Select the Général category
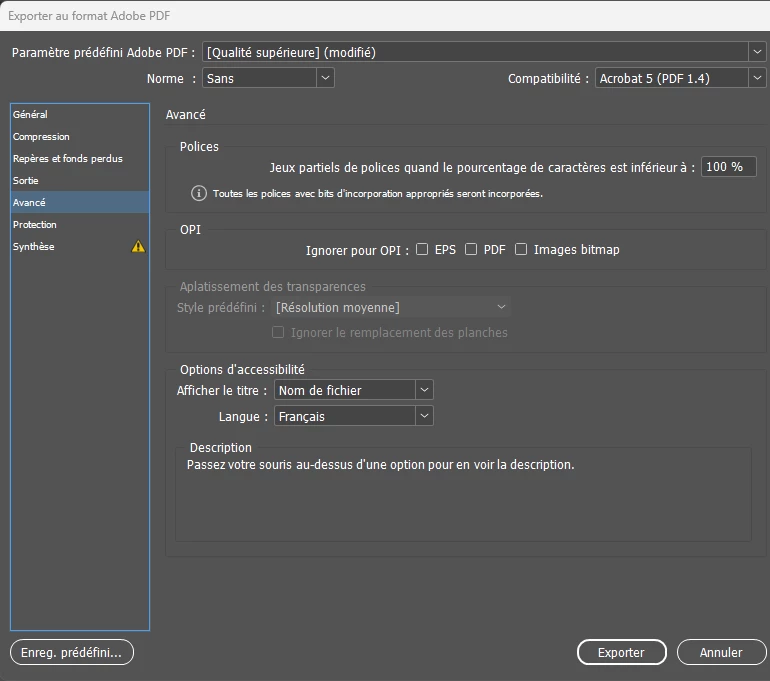 (x=80, y=114)
